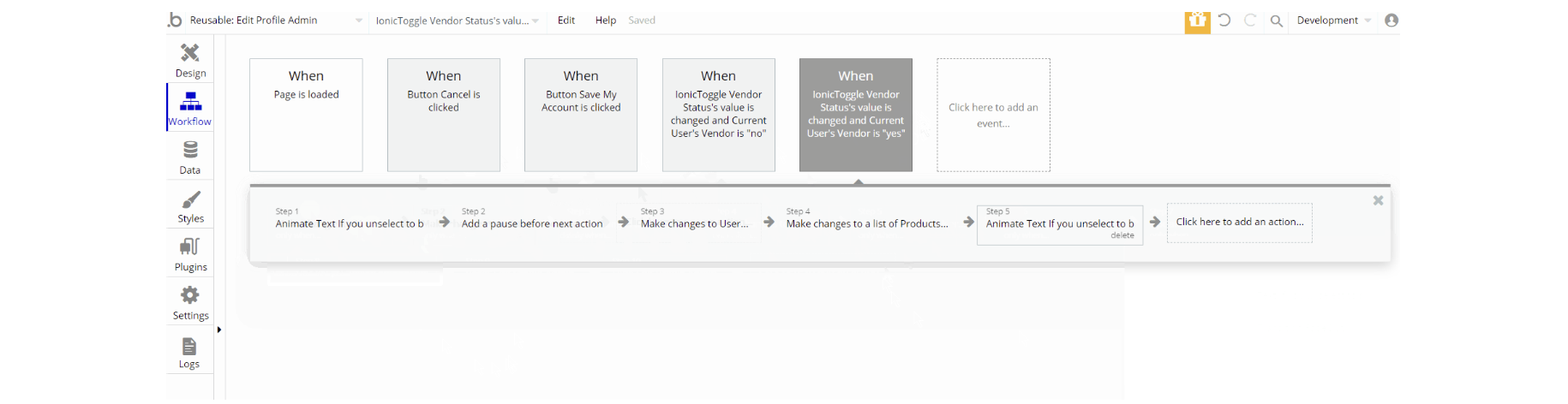Viewport: 1568px width, 404px height.
Task: Expand the sidebar with small arrow
Action: coord(219,330)
